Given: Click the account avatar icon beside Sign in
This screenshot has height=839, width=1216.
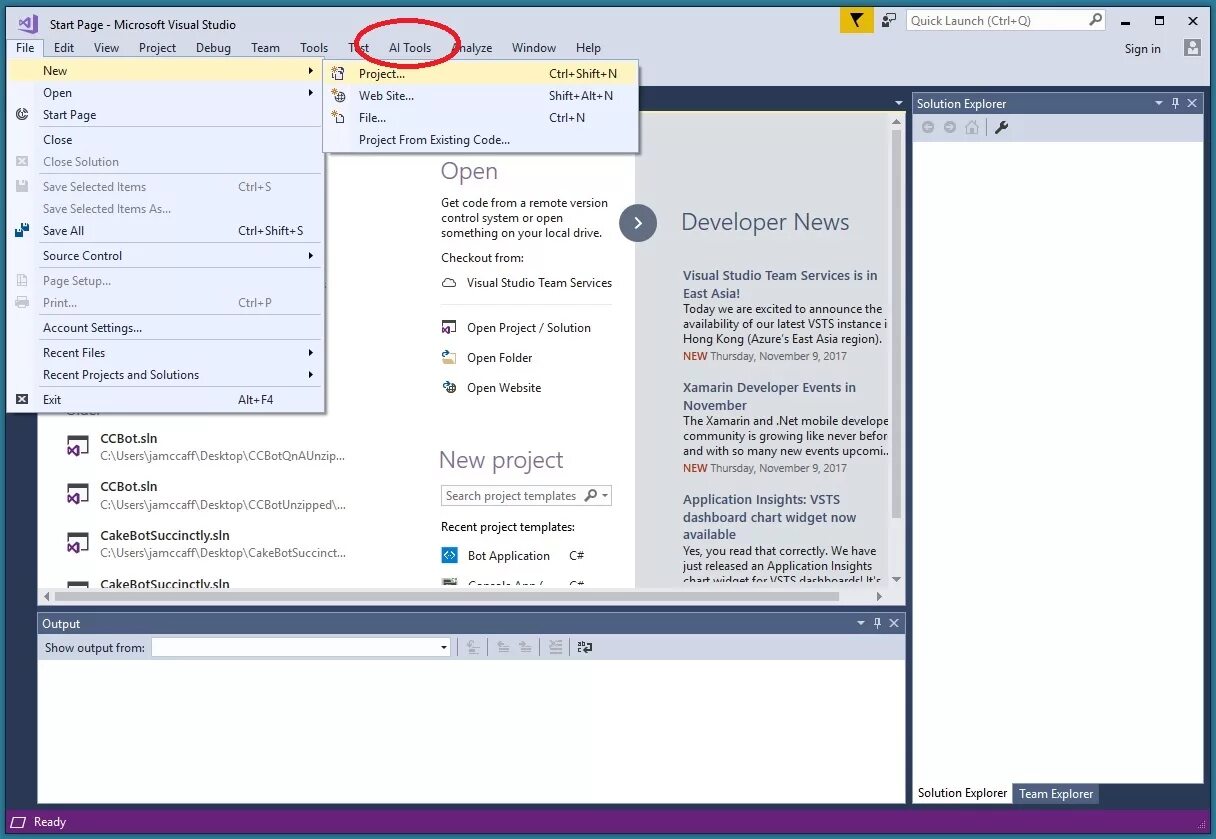Looking at the screenshot, I should (x=1192, y=47).
